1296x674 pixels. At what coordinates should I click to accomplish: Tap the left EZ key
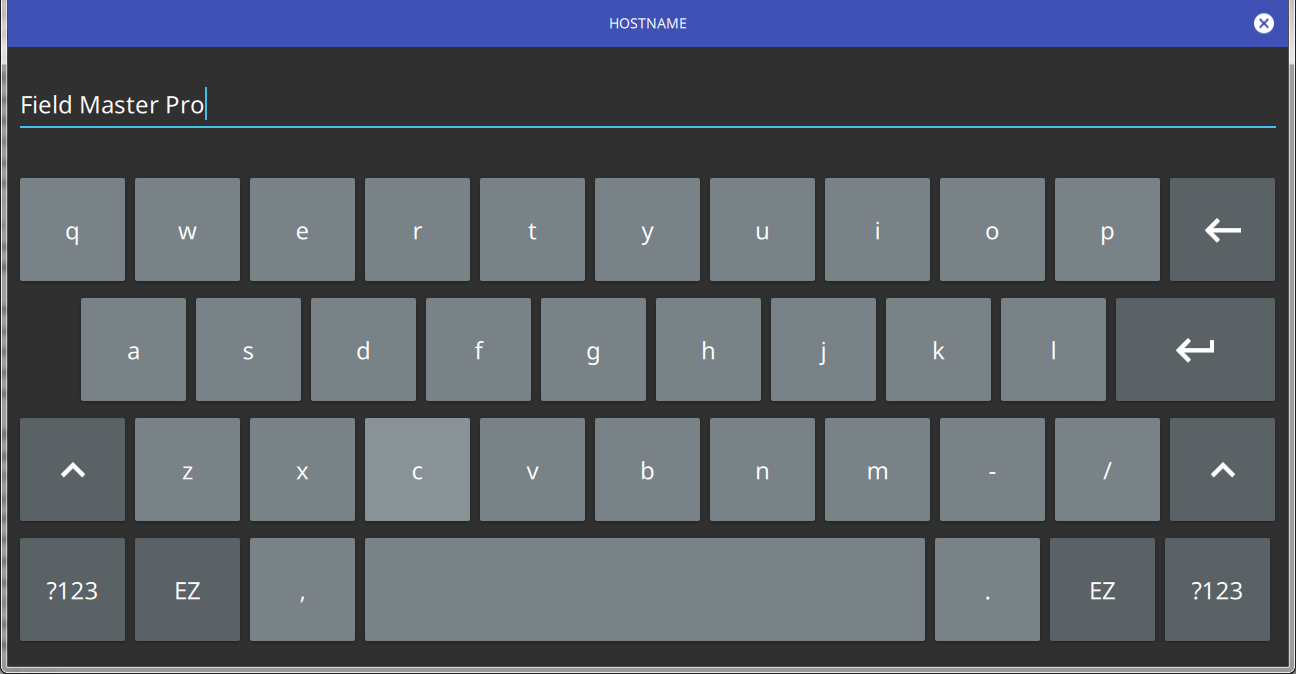(x=187, y=590)
